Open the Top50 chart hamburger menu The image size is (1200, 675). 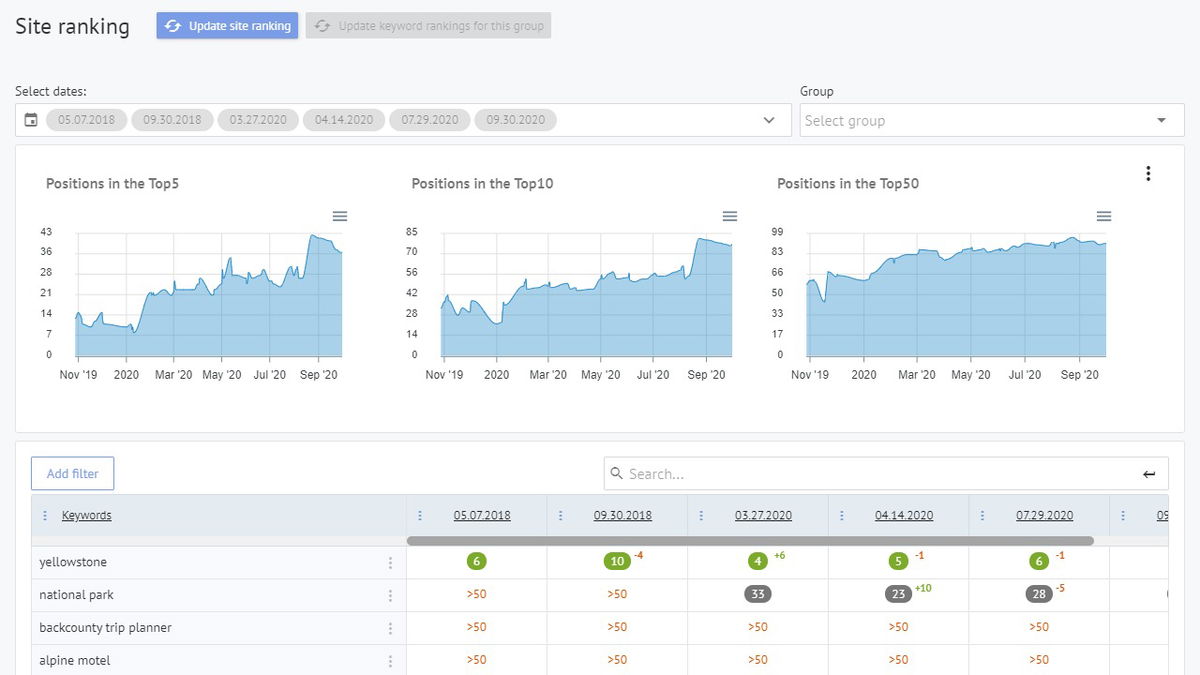coord(1103,215)
